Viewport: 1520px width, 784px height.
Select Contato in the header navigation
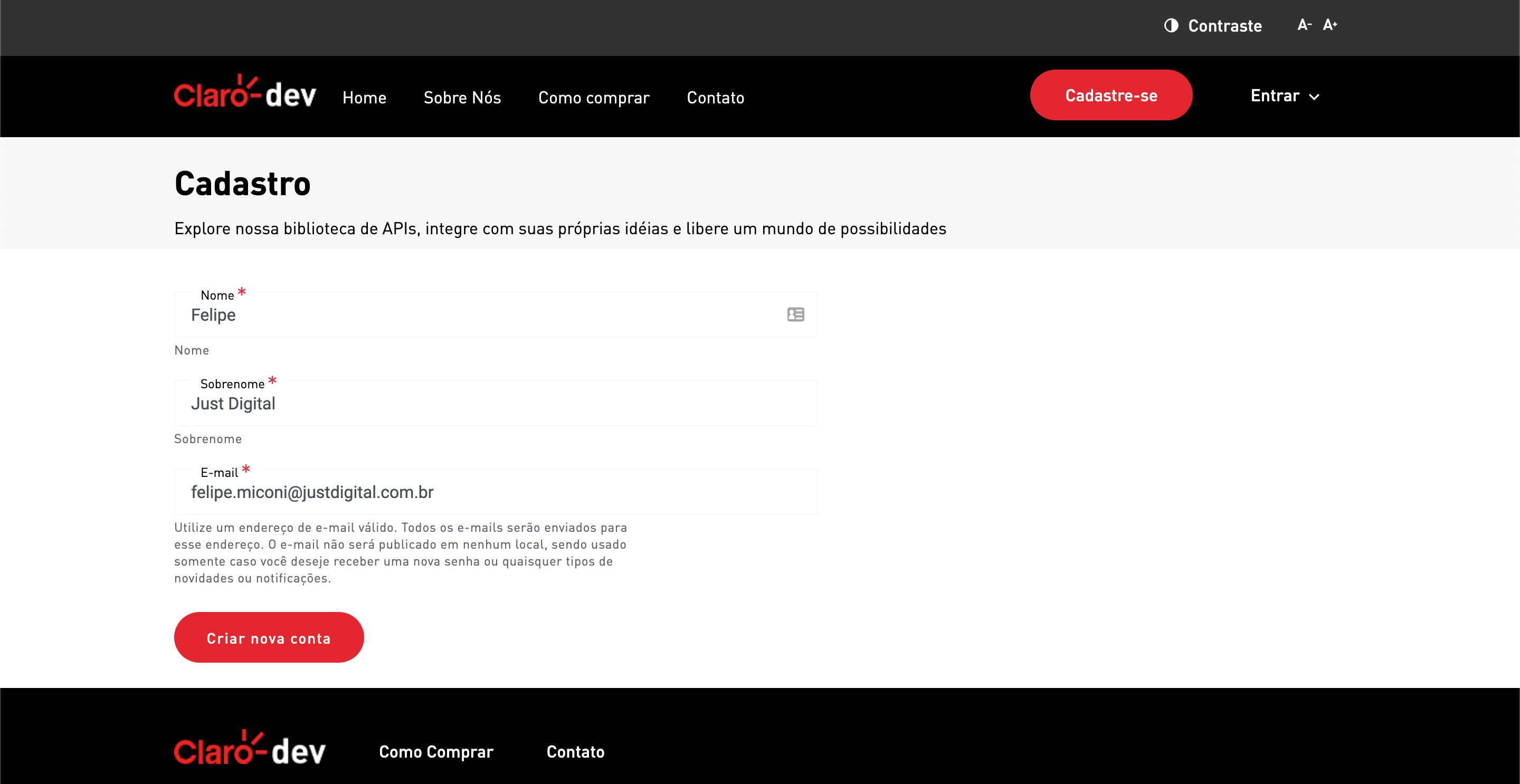[715, 98]
